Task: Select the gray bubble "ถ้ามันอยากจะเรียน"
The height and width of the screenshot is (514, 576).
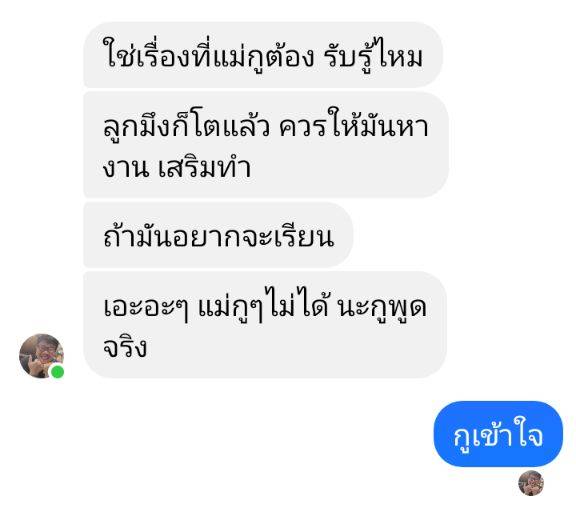Action: (x=218, y=235)
